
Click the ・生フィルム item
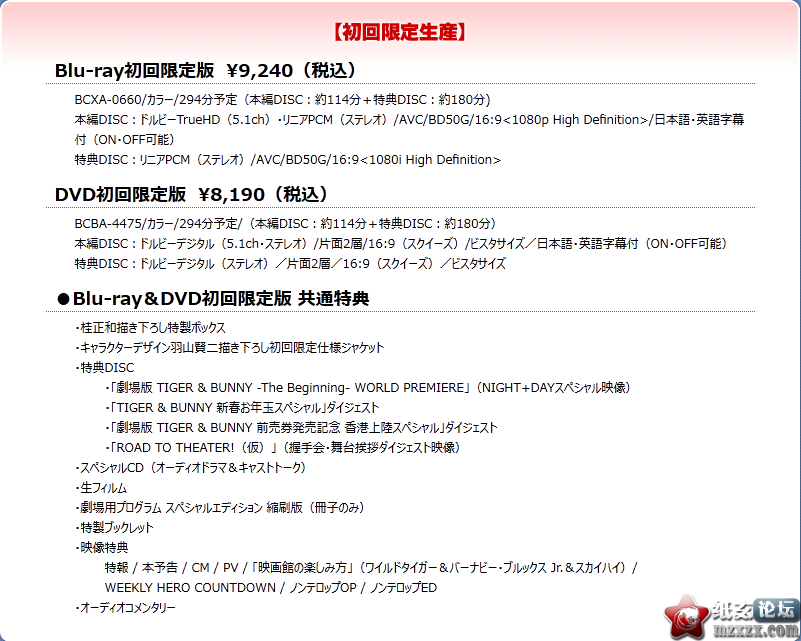point(101,488)
